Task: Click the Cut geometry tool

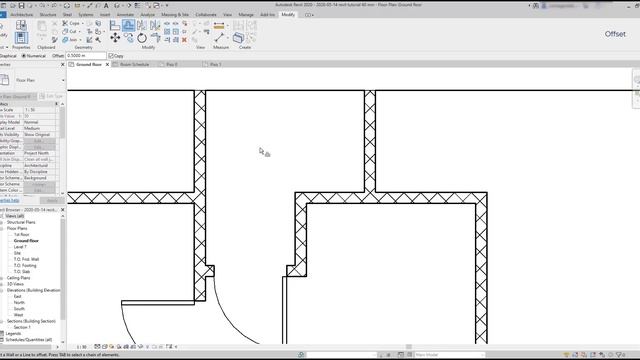Action: 70,31
